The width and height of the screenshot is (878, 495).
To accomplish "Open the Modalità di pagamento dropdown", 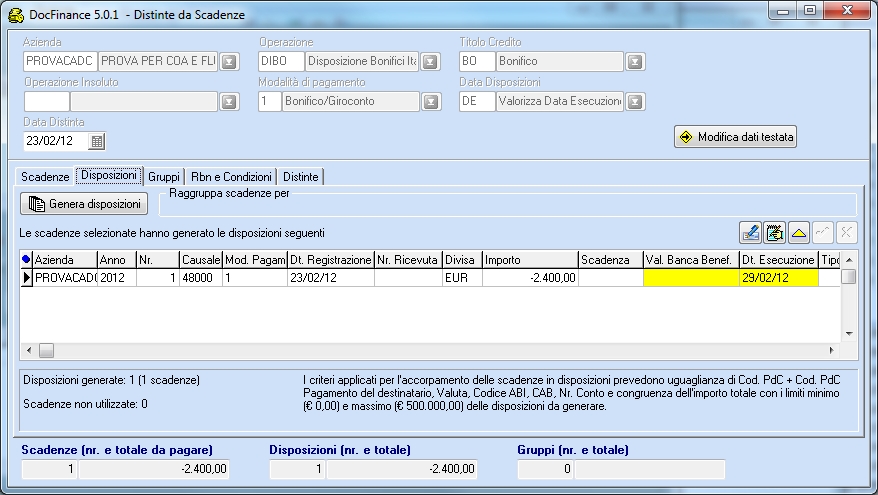I will 430,101.
